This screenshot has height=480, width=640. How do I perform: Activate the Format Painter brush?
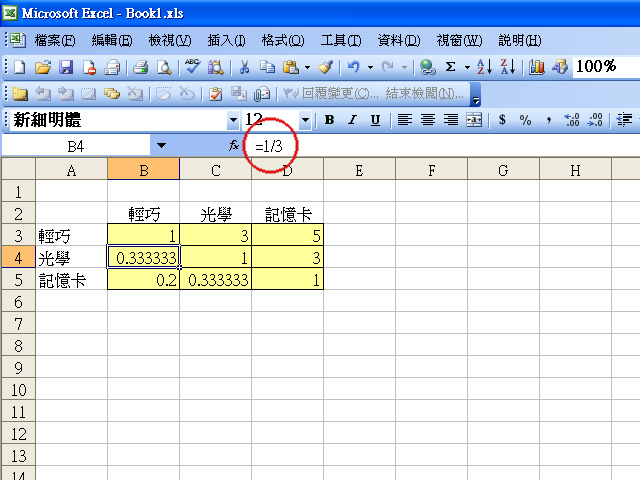pos(326,67)
